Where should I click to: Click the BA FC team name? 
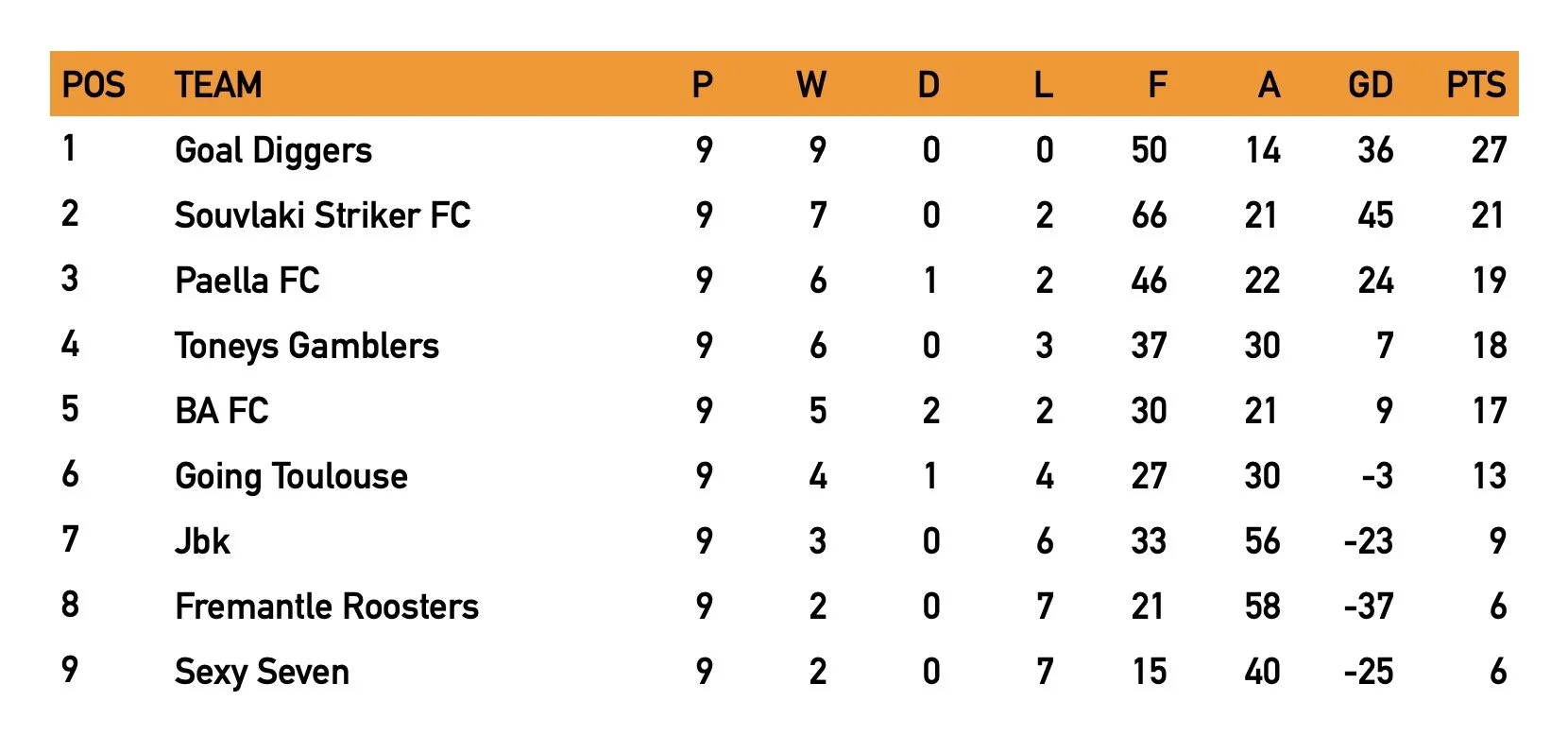click(x=221, y=411)
